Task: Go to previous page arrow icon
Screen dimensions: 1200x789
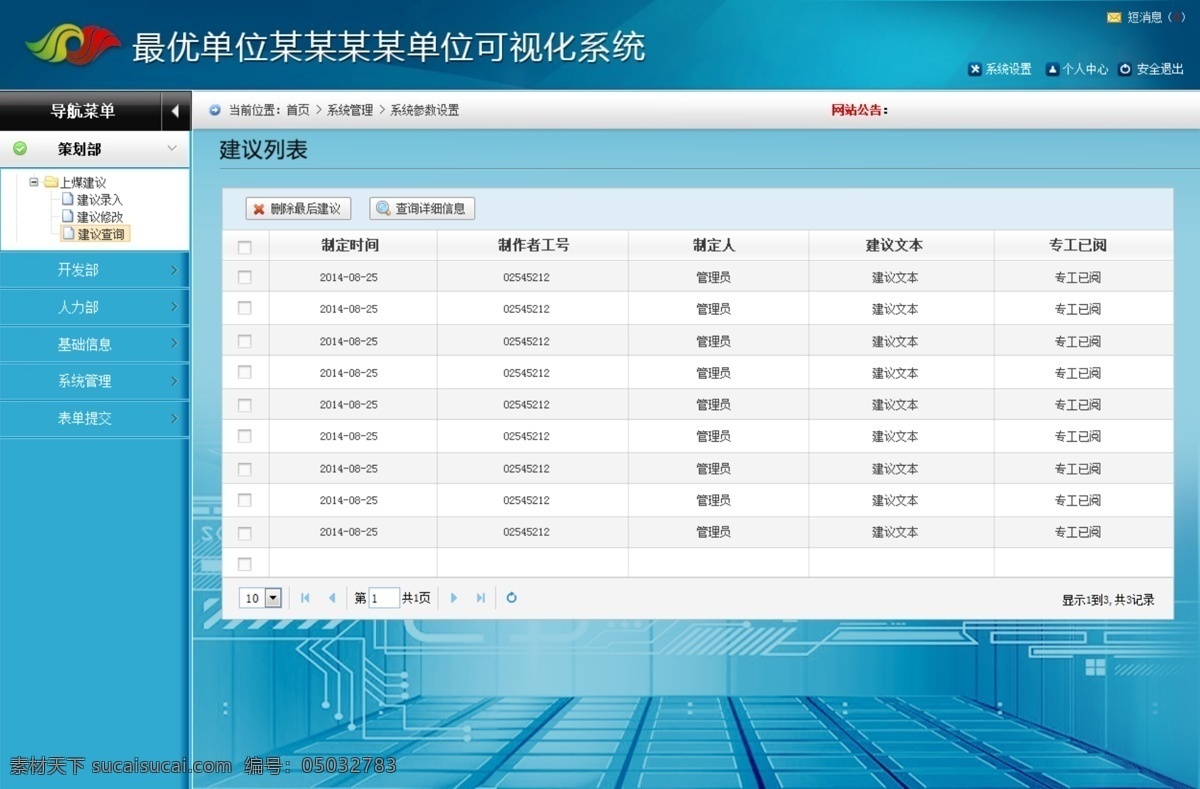Action: (332, 598)
